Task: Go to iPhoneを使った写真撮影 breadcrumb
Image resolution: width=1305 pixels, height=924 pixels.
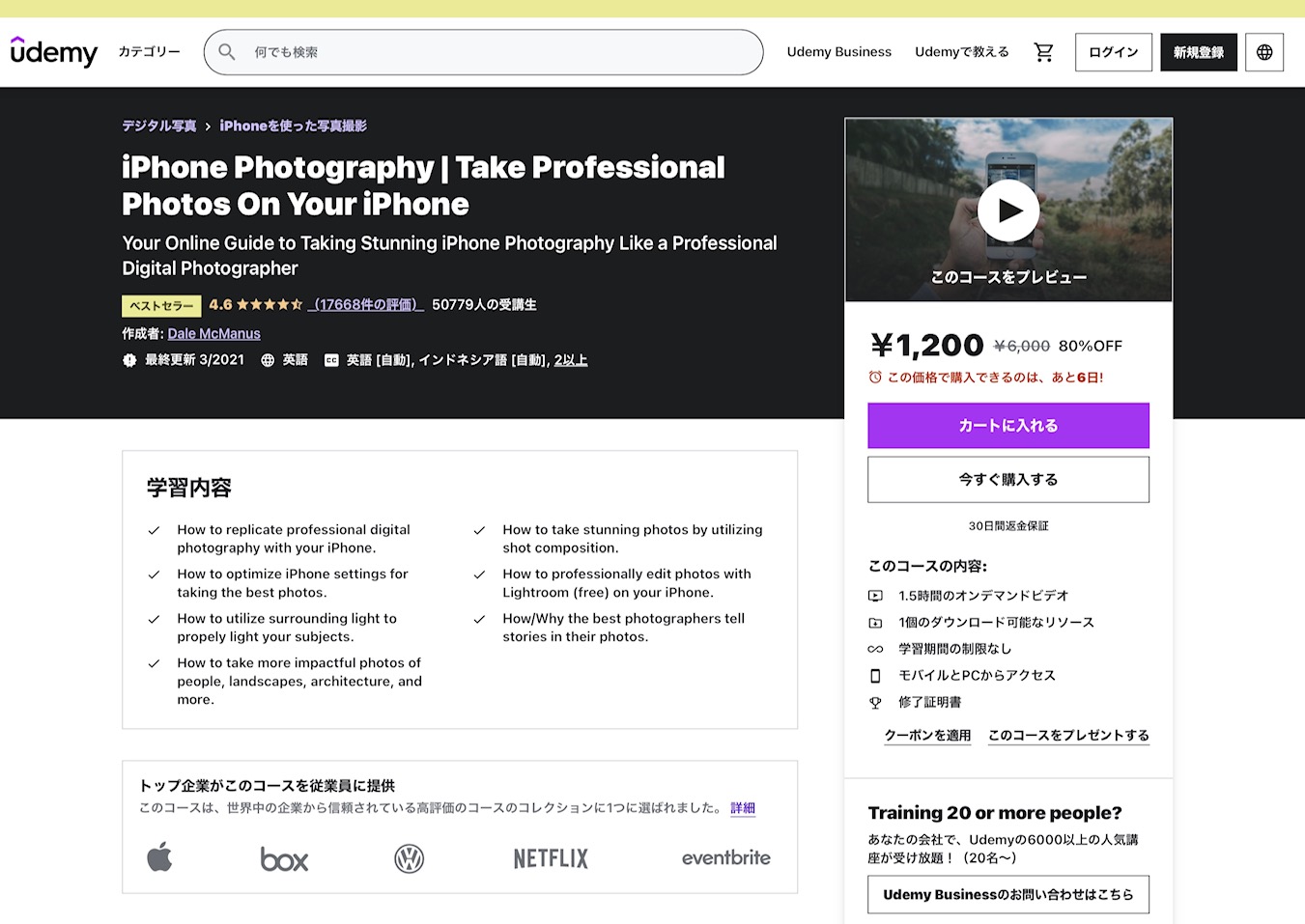Action: tap(294, 126)
